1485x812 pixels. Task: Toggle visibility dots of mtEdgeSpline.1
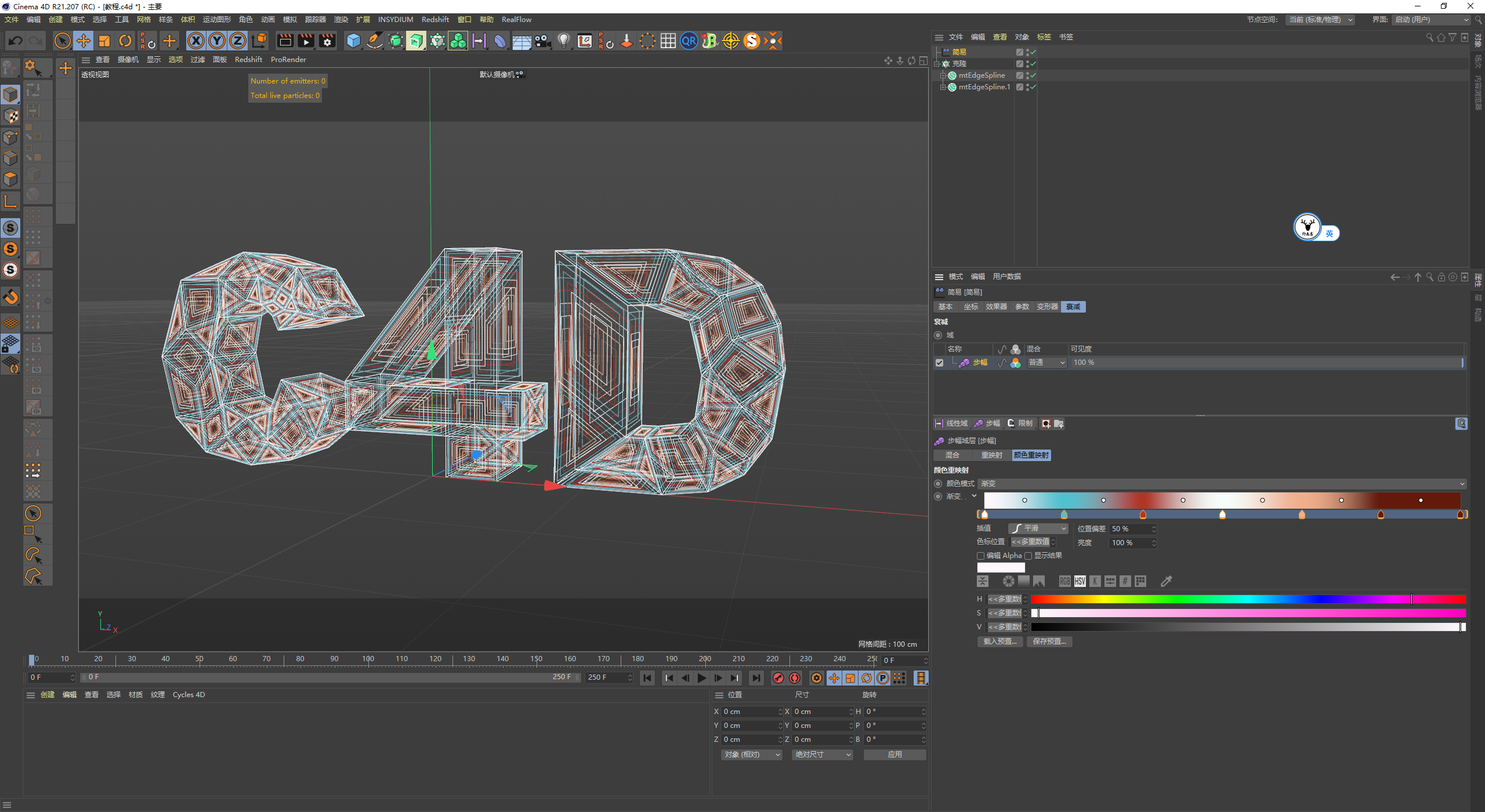point(1027,87)
